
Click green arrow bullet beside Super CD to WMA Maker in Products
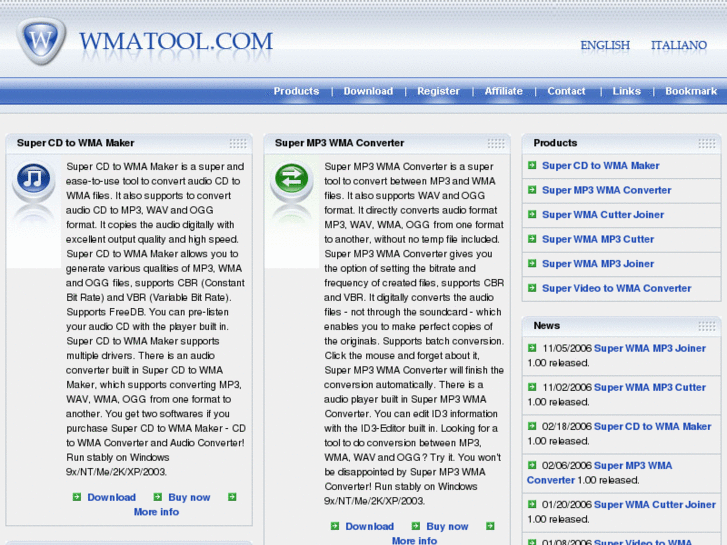[532, 165]
